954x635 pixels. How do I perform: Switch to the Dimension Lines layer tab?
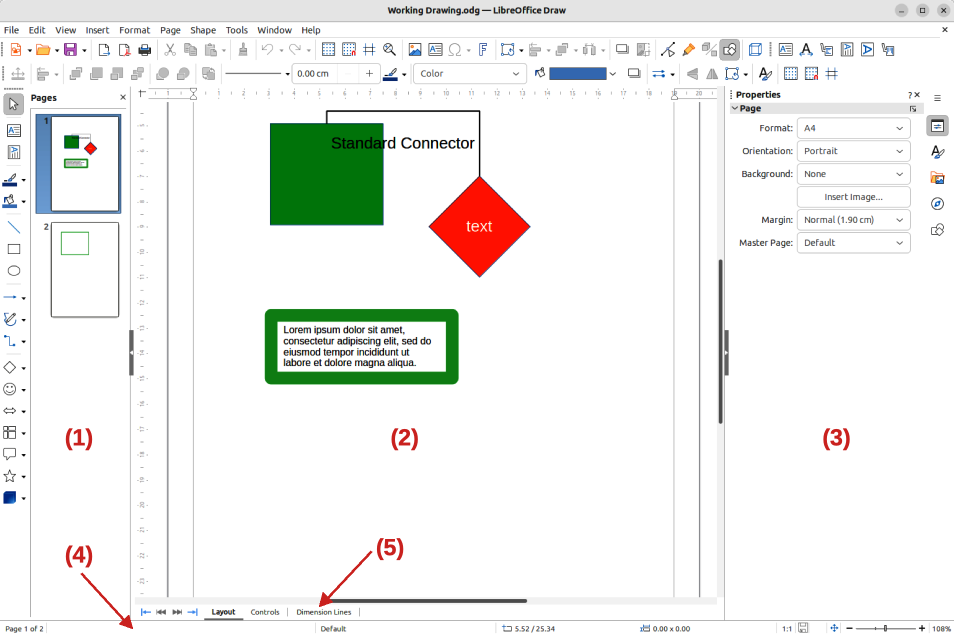[324, 612]
